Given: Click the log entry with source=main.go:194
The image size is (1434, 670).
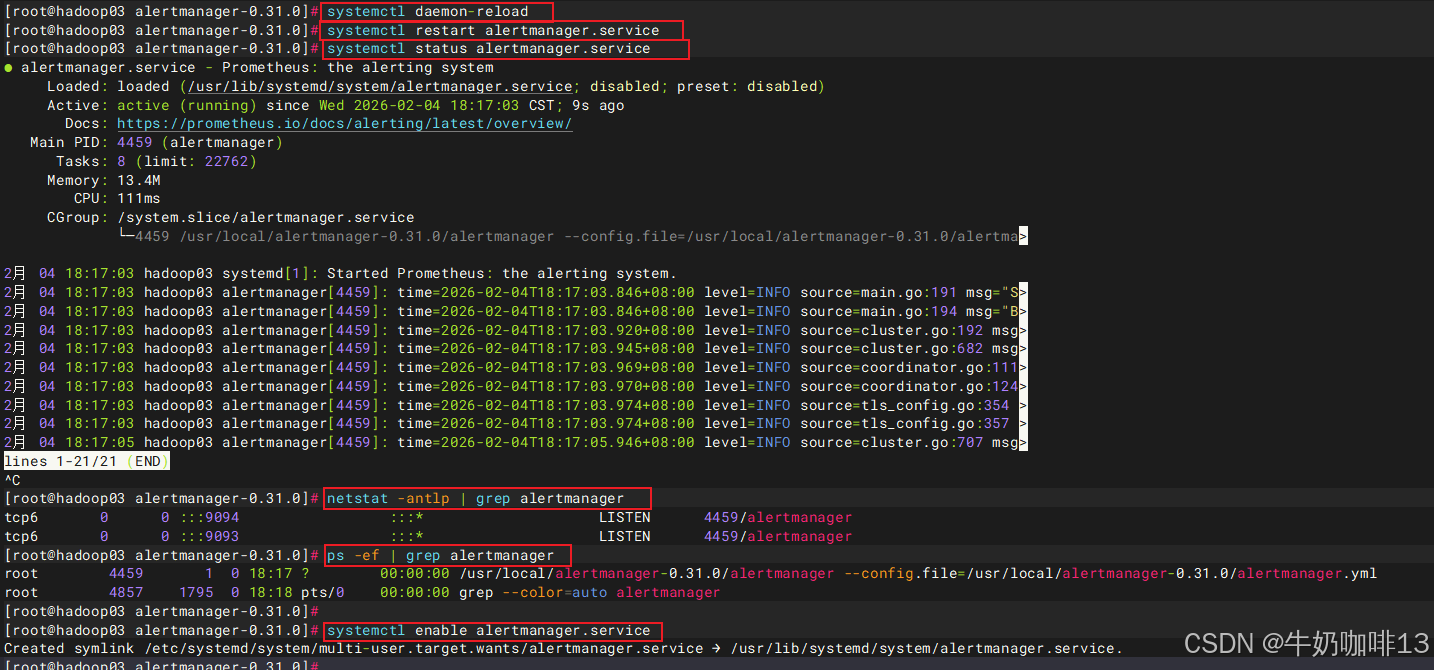Looking at the screenshot, I should pos(515,311).
